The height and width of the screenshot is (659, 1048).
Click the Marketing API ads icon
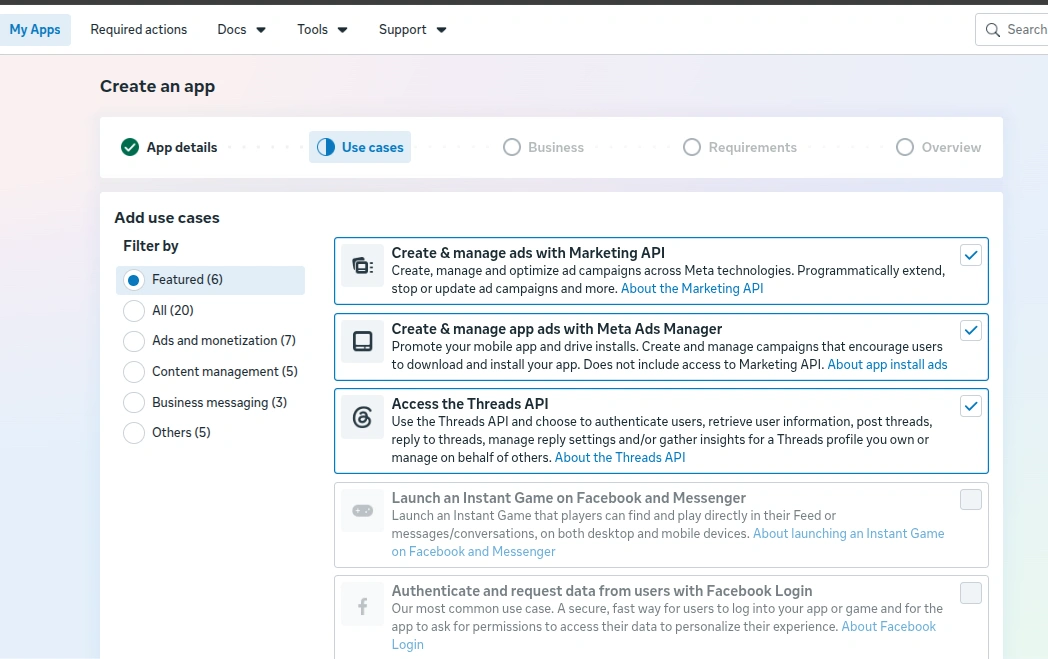point(362,266)
